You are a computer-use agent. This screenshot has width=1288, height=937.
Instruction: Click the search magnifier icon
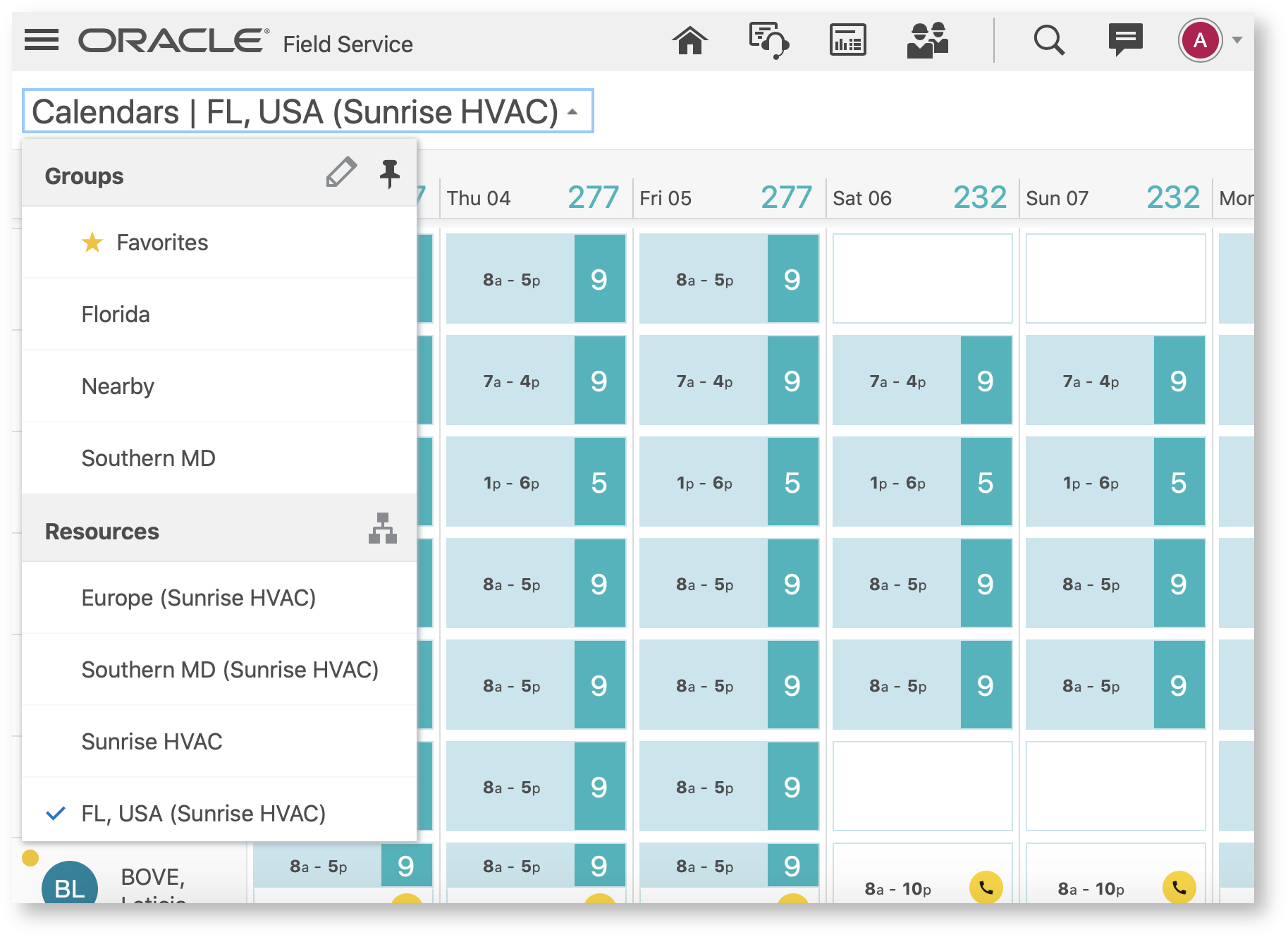pos(1048,40)
